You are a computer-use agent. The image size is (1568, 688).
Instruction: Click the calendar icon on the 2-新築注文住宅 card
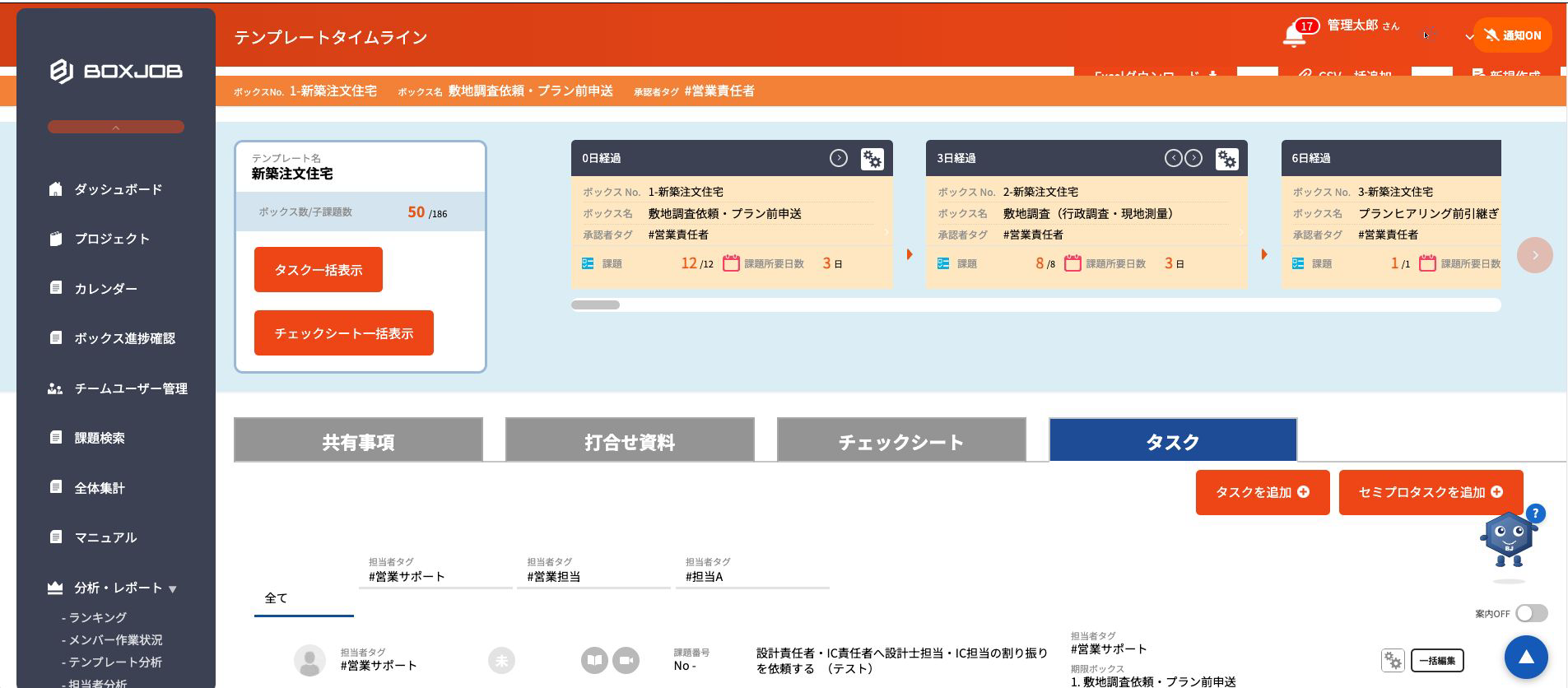(x=1072, y=263)
